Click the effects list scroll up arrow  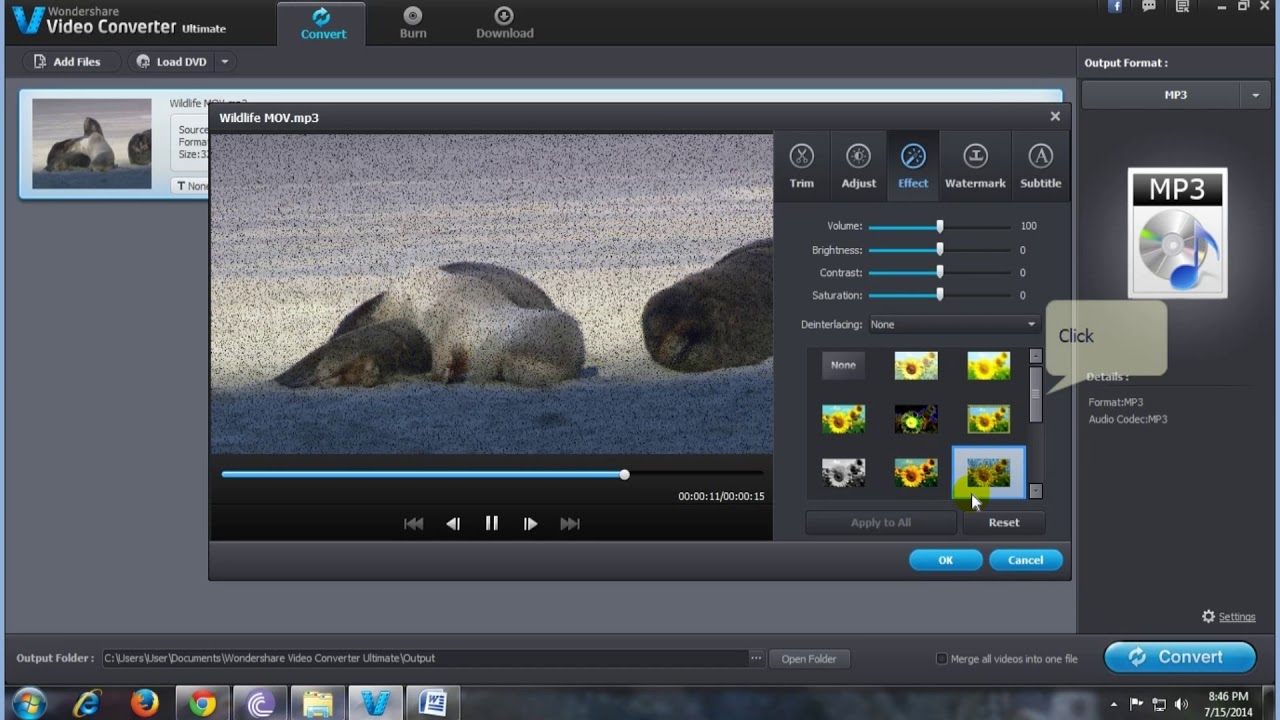(x=1035, y=356)
